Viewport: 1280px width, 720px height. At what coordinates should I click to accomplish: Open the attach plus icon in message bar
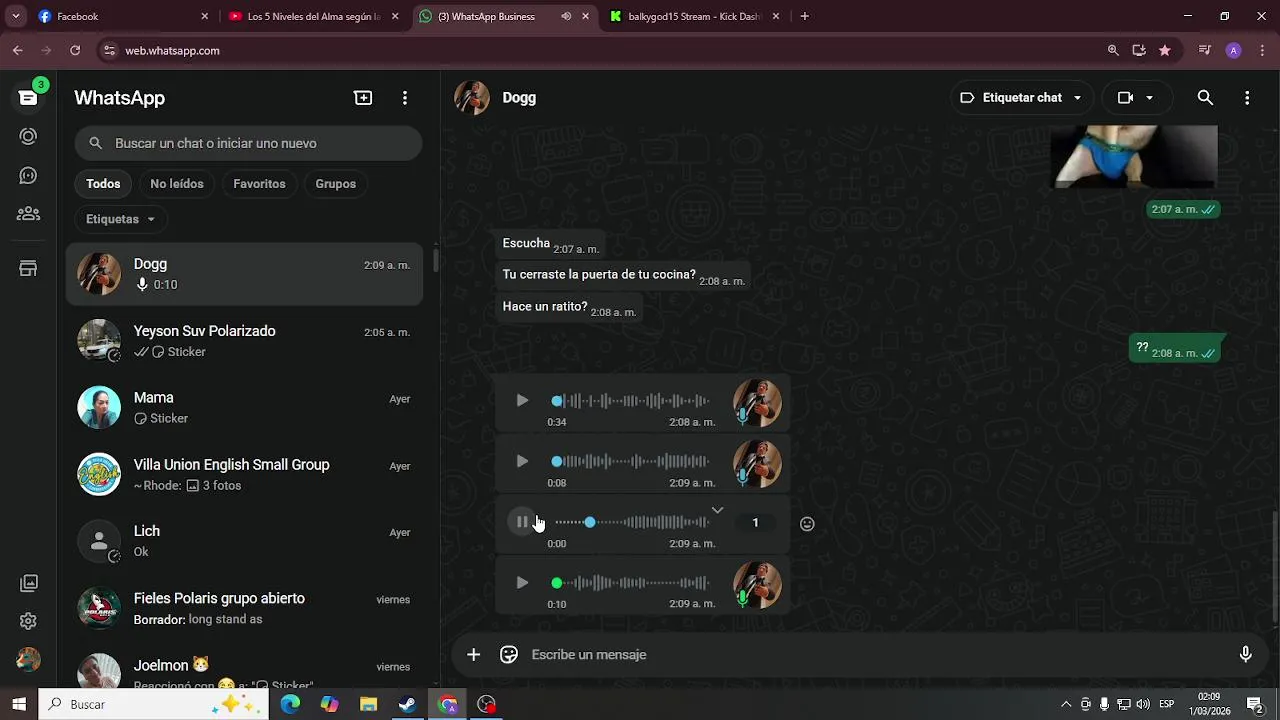coord(473,655)
